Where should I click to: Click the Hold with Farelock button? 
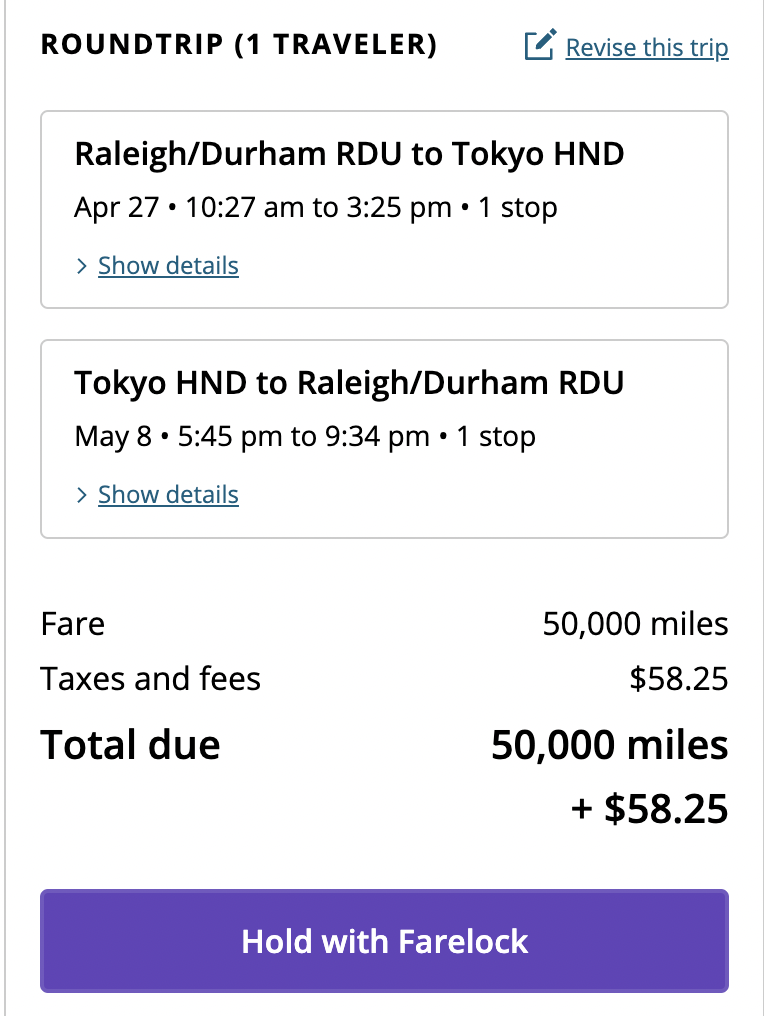click(x=384, y=941)
